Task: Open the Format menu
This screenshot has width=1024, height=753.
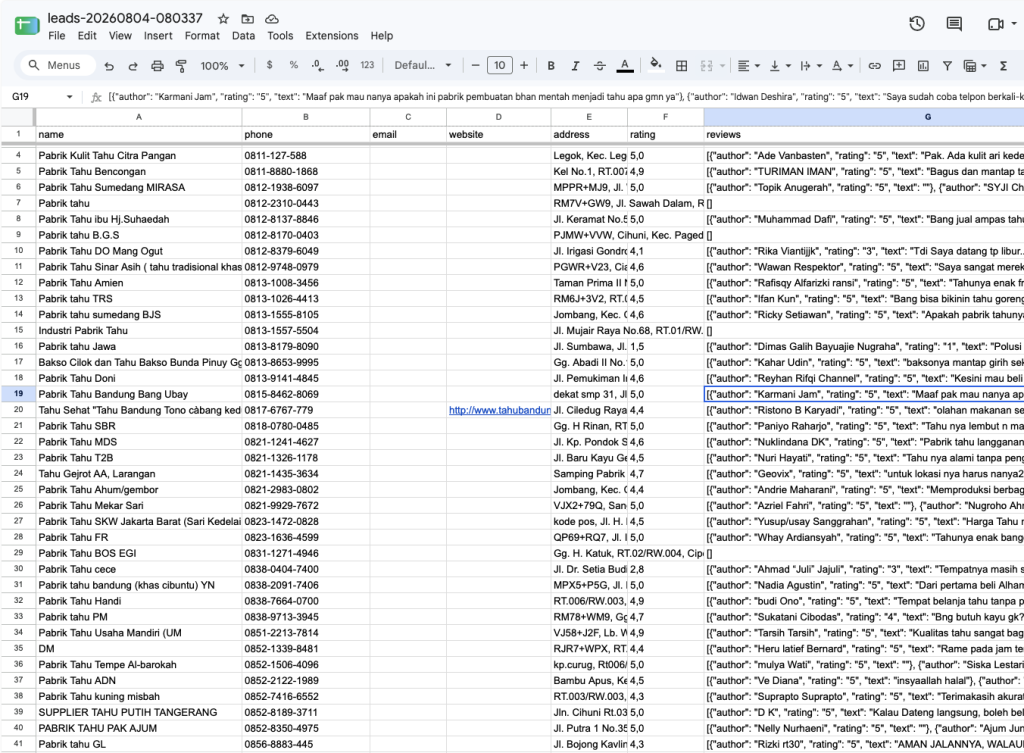Action: pos(202,36)
